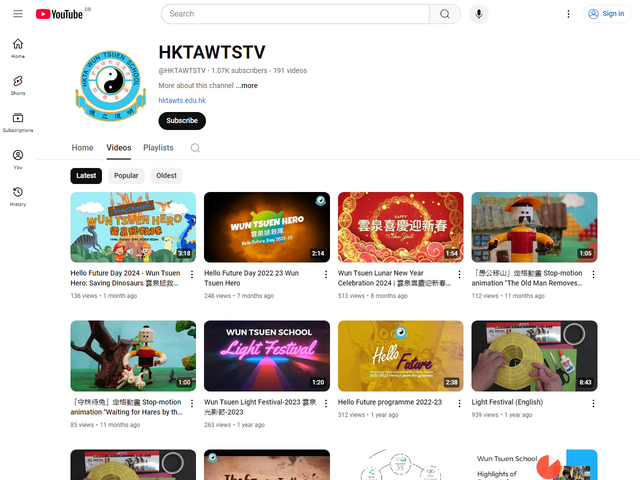
Task: Open the Shorts sidebar icon
Action: tap(18, 84)
